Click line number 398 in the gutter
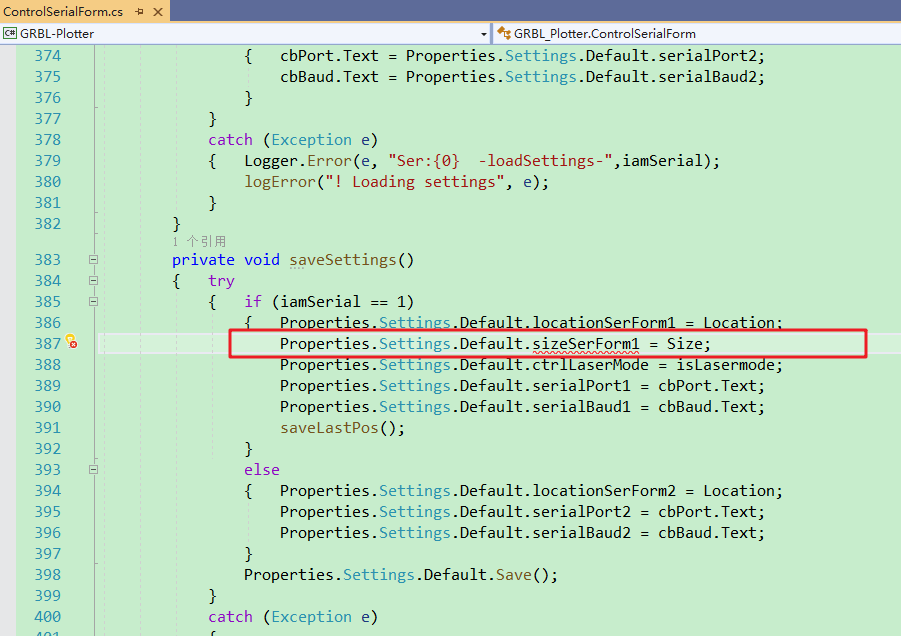 (47, 575)
